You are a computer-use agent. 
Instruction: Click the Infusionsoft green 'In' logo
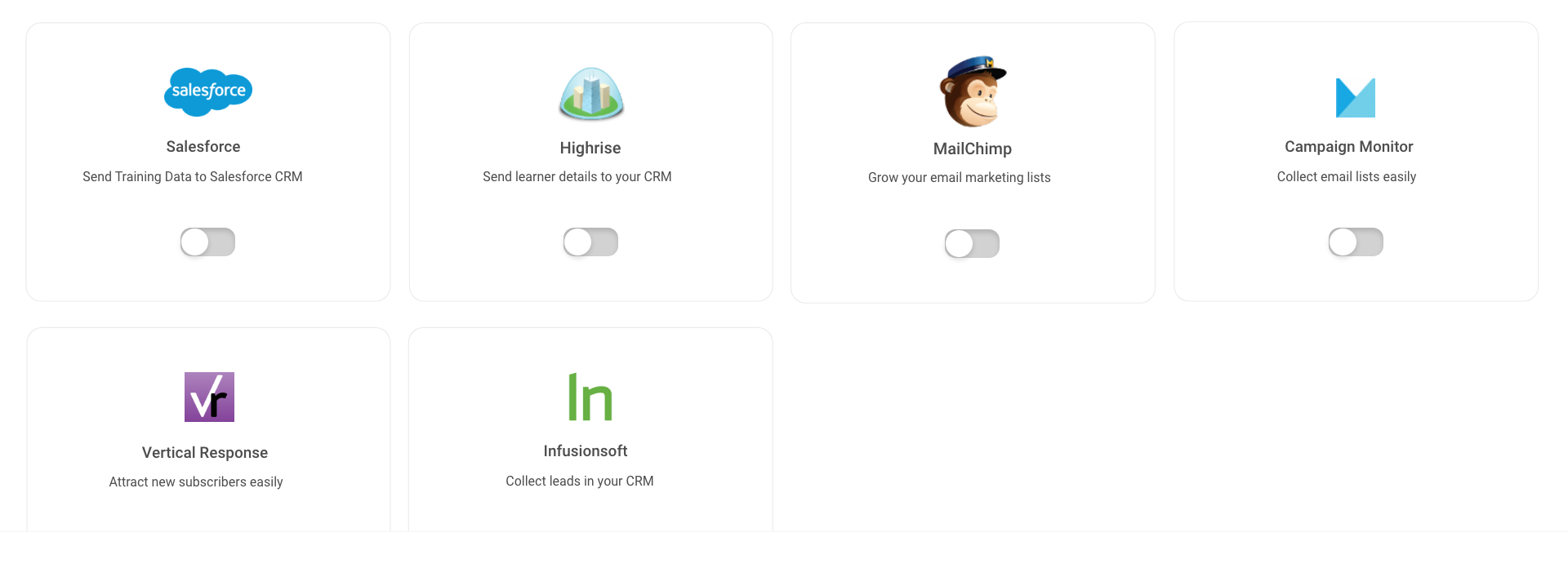590,397
